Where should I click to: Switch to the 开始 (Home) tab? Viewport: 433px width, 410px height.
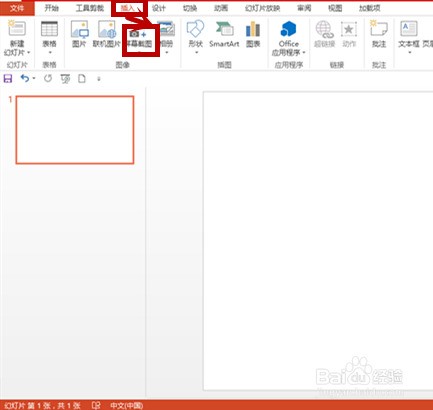(x=52, y=8)
